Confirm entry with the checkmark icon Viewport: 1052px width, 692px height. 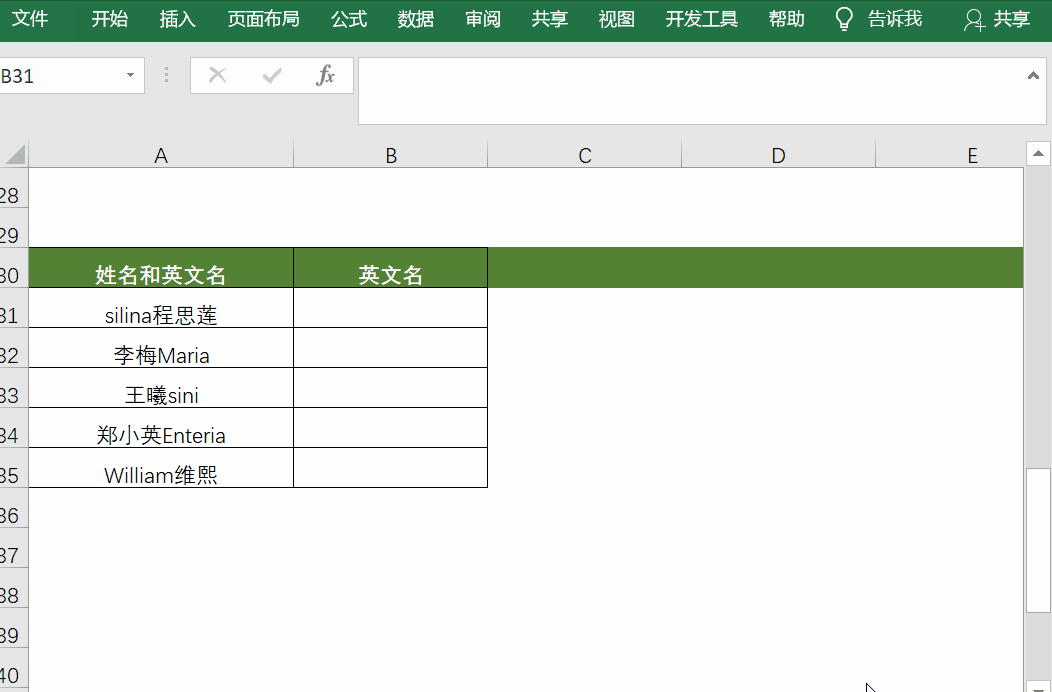272,75
